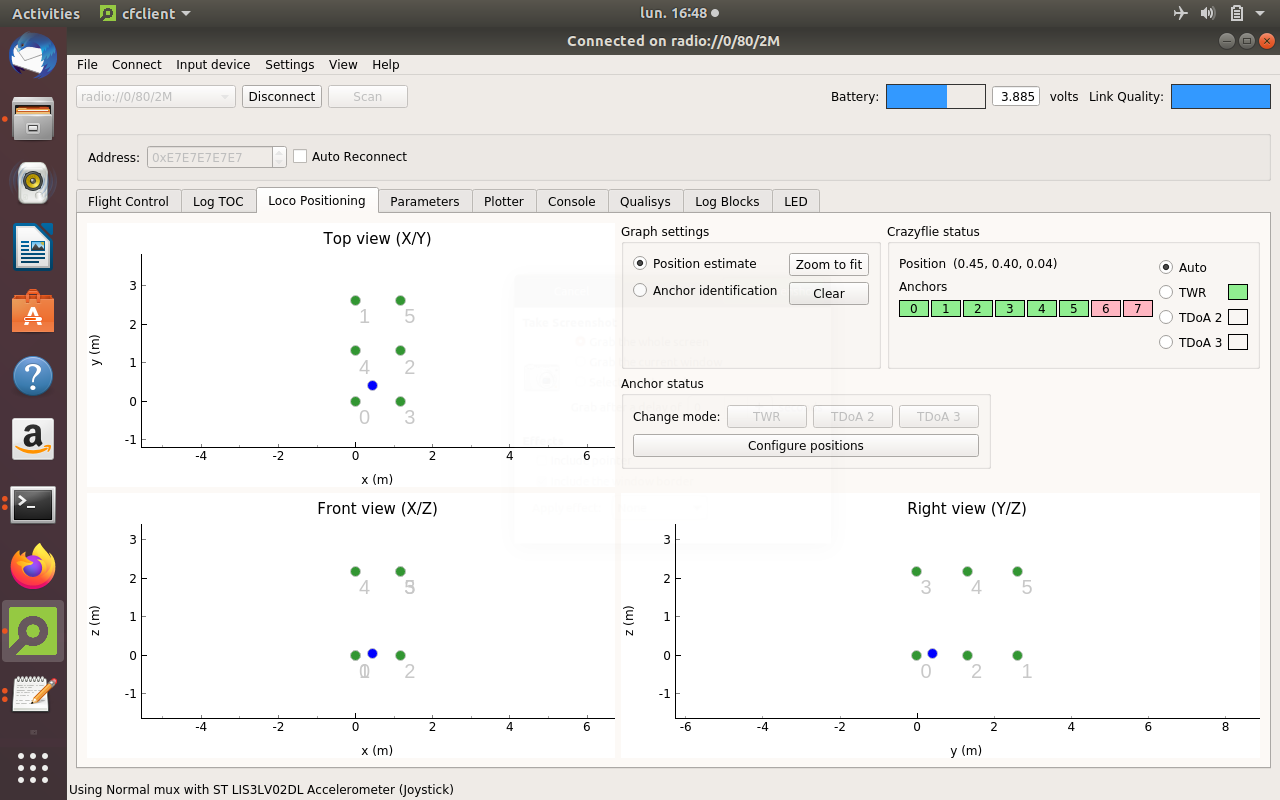The width and height of the screenshot is (1280, 800).
Task: Open Rhythmbox music player in dock
Action: click(33, 183)
